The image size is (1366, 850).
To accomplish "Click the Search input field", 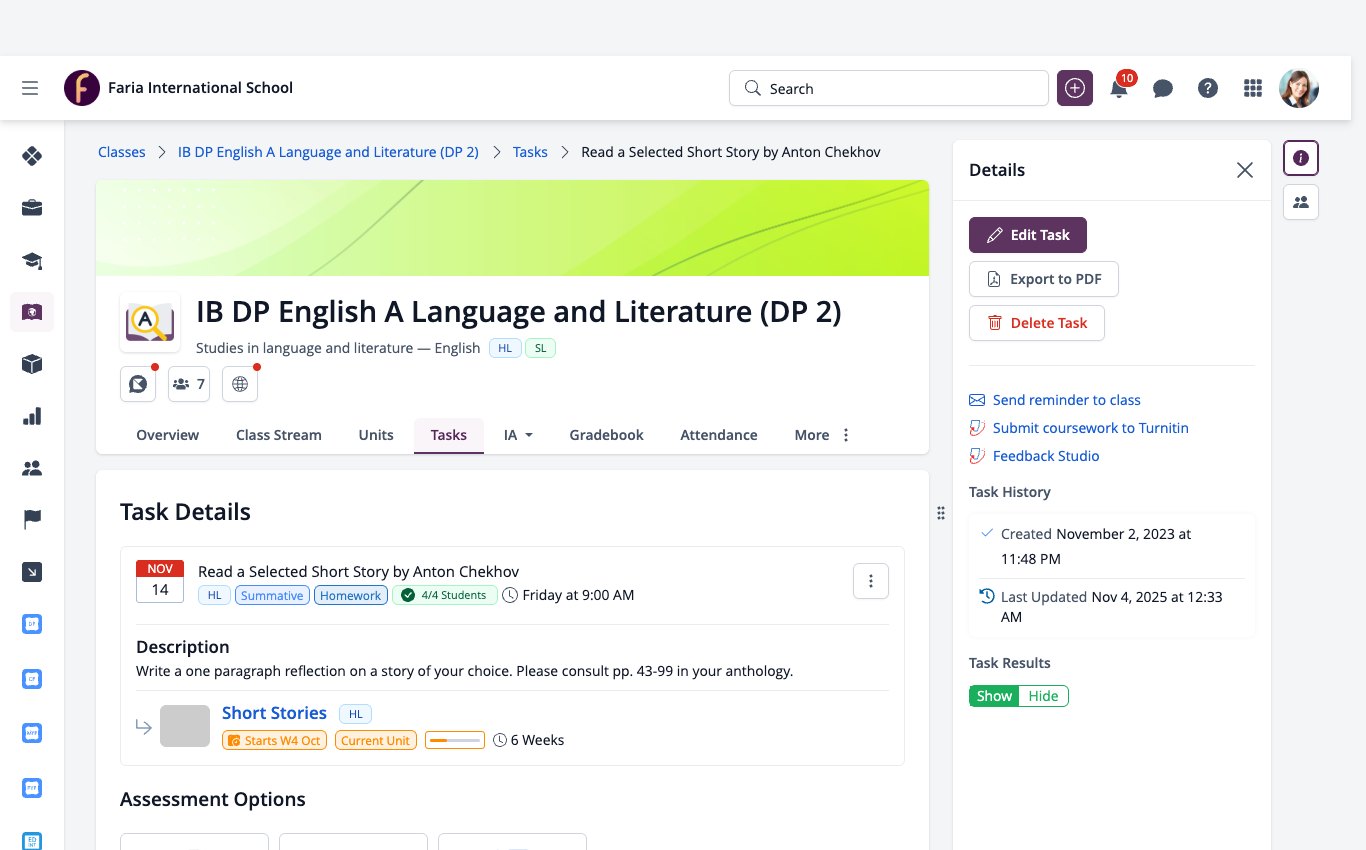I will pos(889,88).
